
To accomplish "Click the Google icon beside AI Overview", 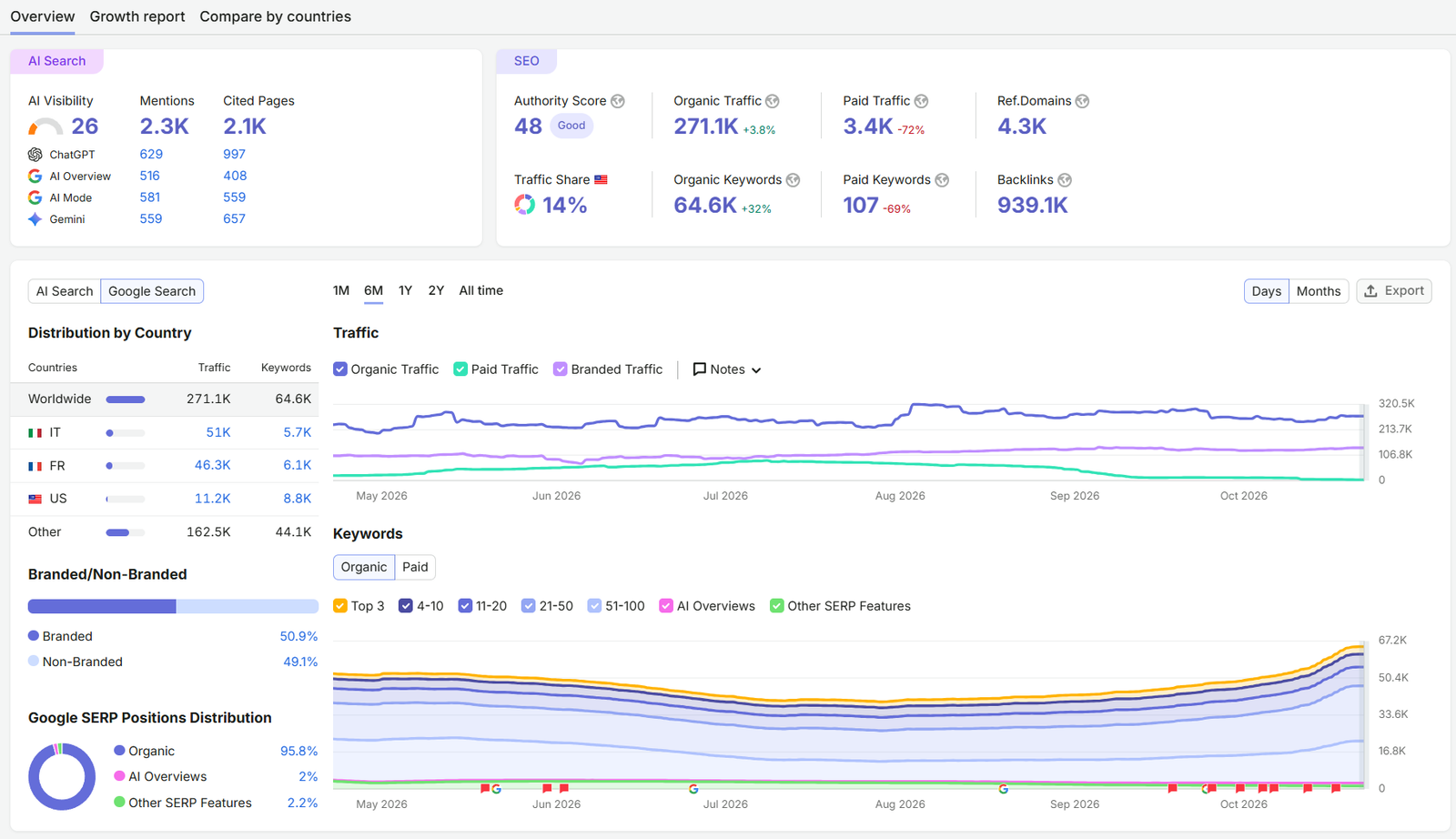I will 35,176.
